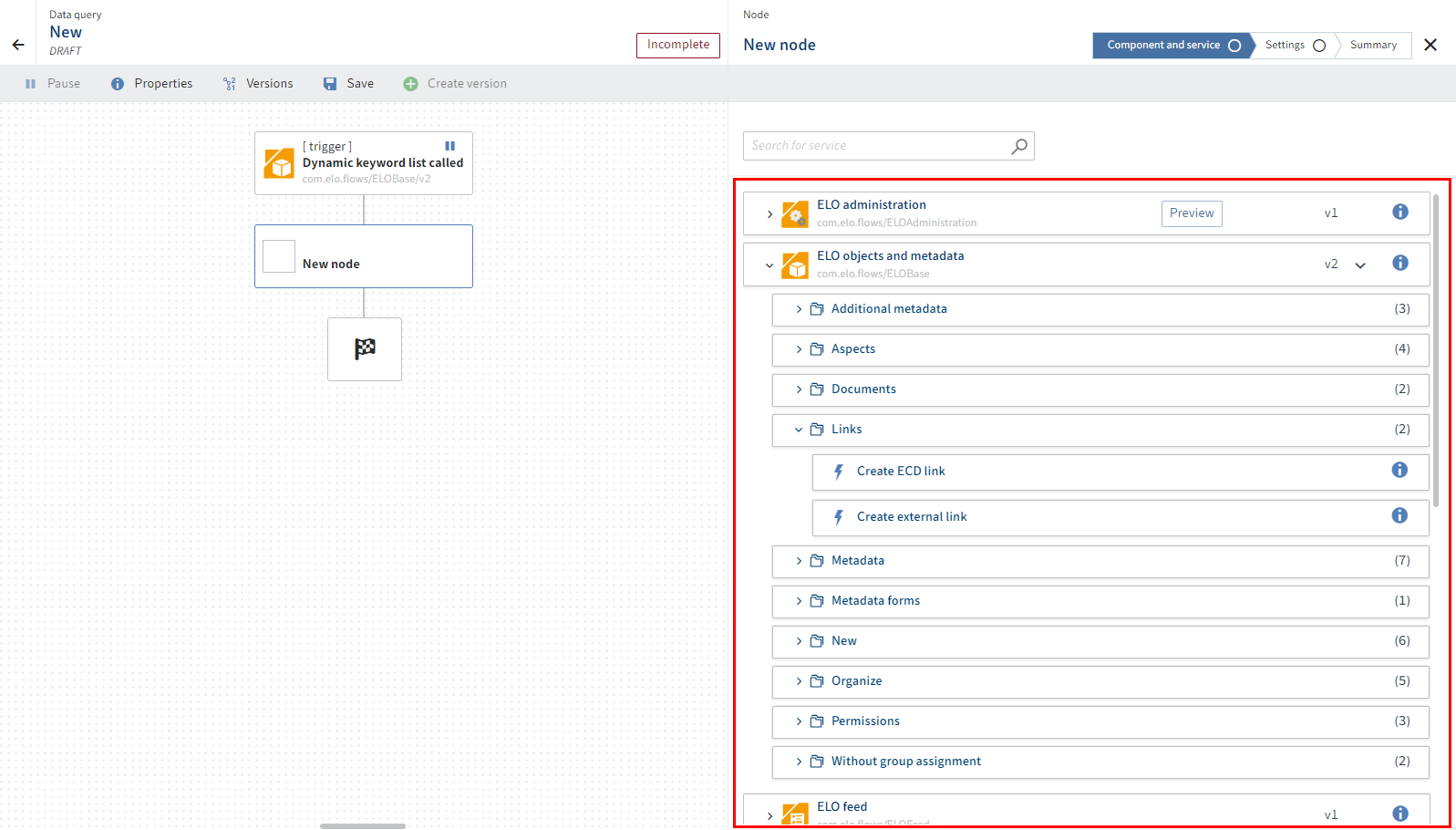Screen dimensions: 1456x830
Task: Click the com.elo.flows/ELOBase namespace text
Action: tap(873, 274)
